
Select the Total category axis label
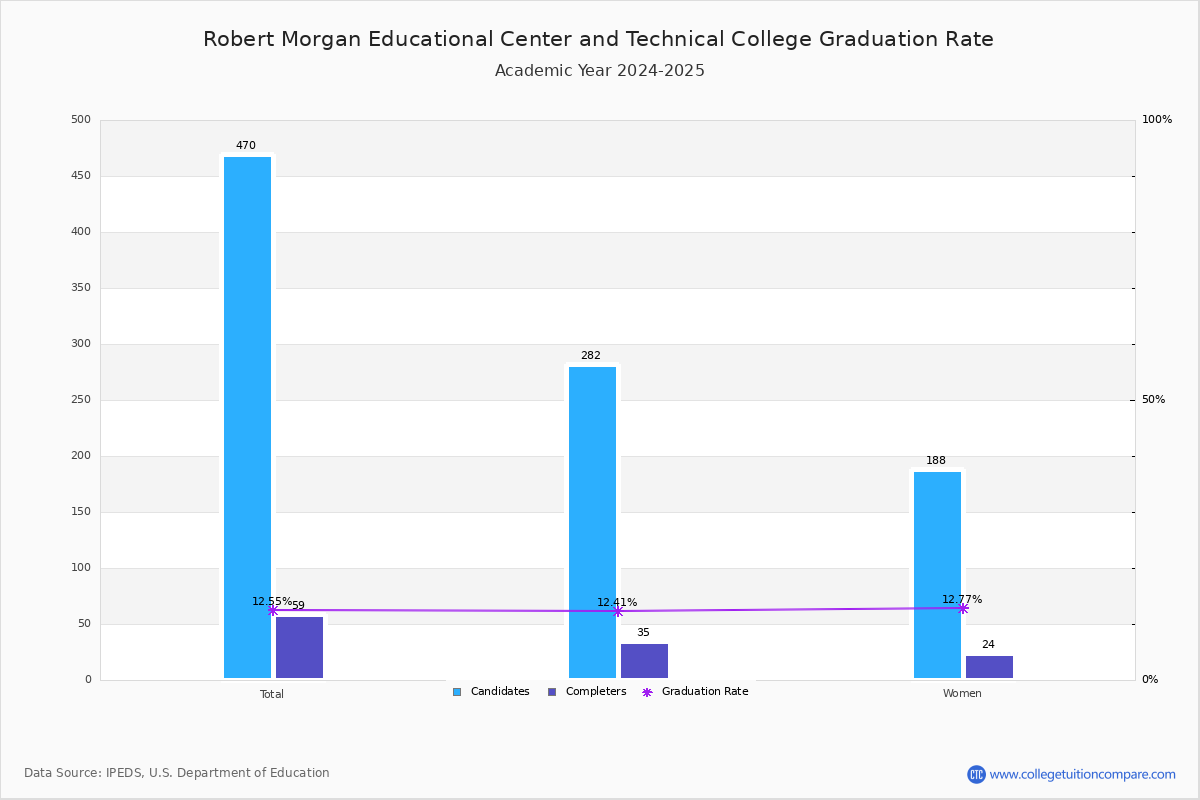(272, 694)
